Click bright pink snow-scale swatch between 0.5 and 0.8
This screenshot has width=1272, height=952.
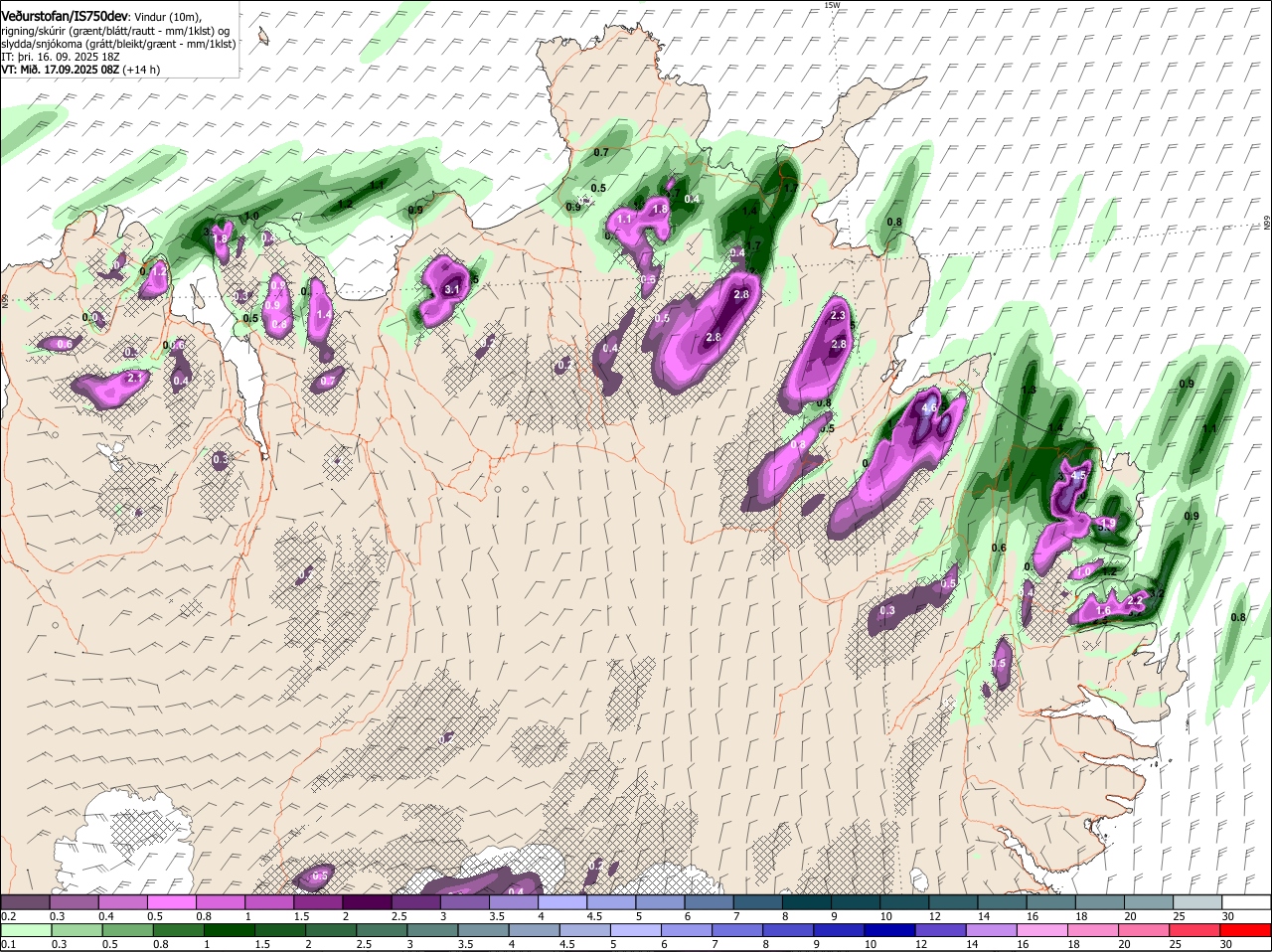click(x=171, y=901)
